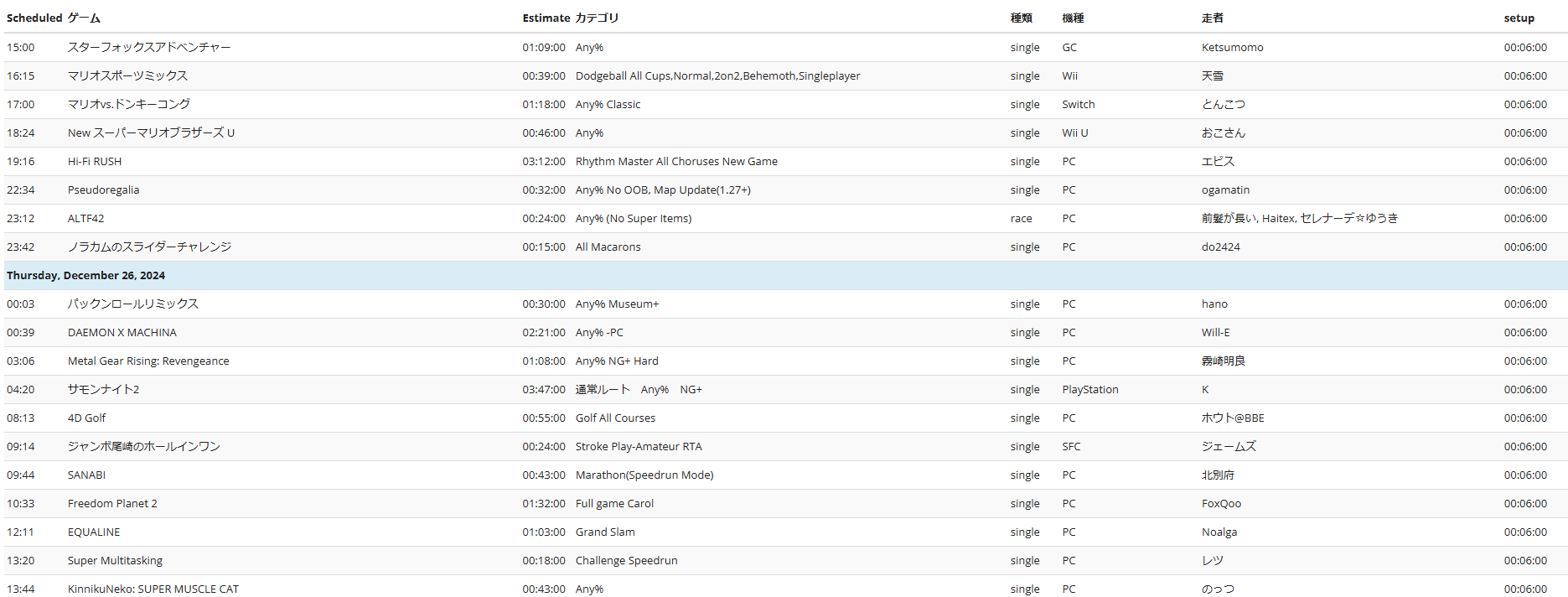Click runner name FoxQoo
Viewport: 1568px width, 597px height.
tap(1222, 504)
